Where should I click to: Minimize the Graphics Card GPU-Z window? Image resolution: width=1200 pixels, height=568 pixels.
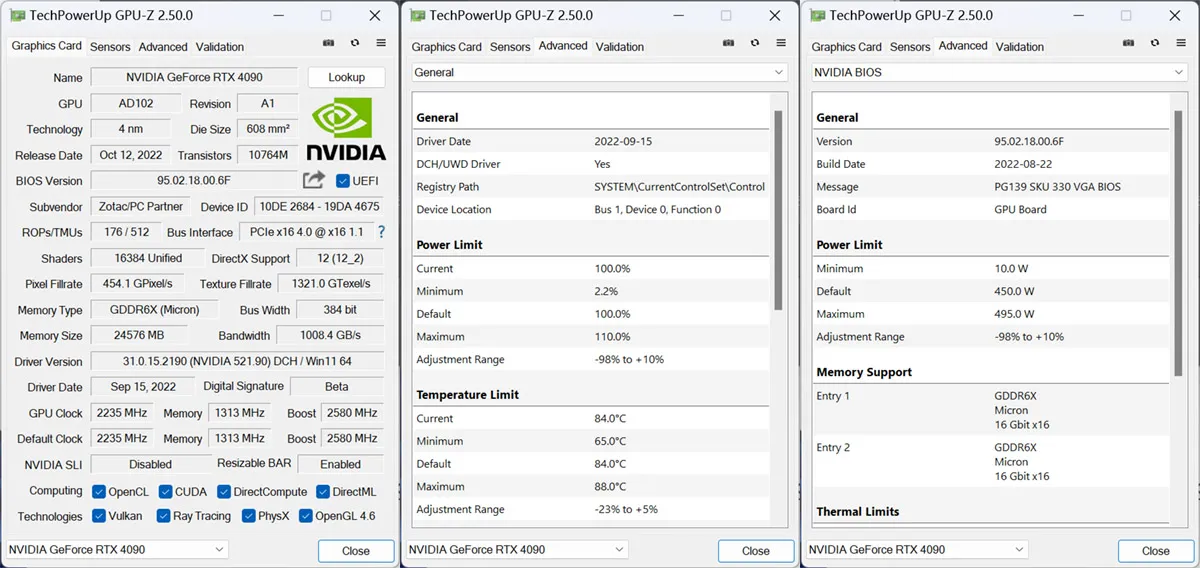coord(277,16)
